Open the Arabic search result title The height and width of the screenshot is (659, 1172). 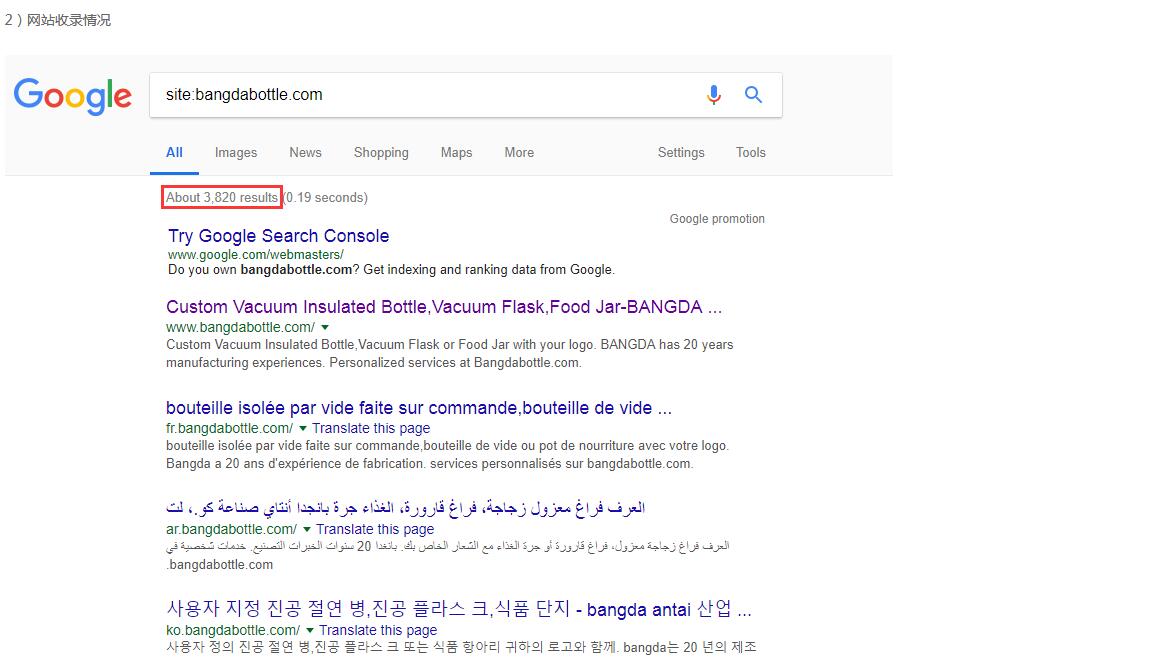tap(405, 508)
